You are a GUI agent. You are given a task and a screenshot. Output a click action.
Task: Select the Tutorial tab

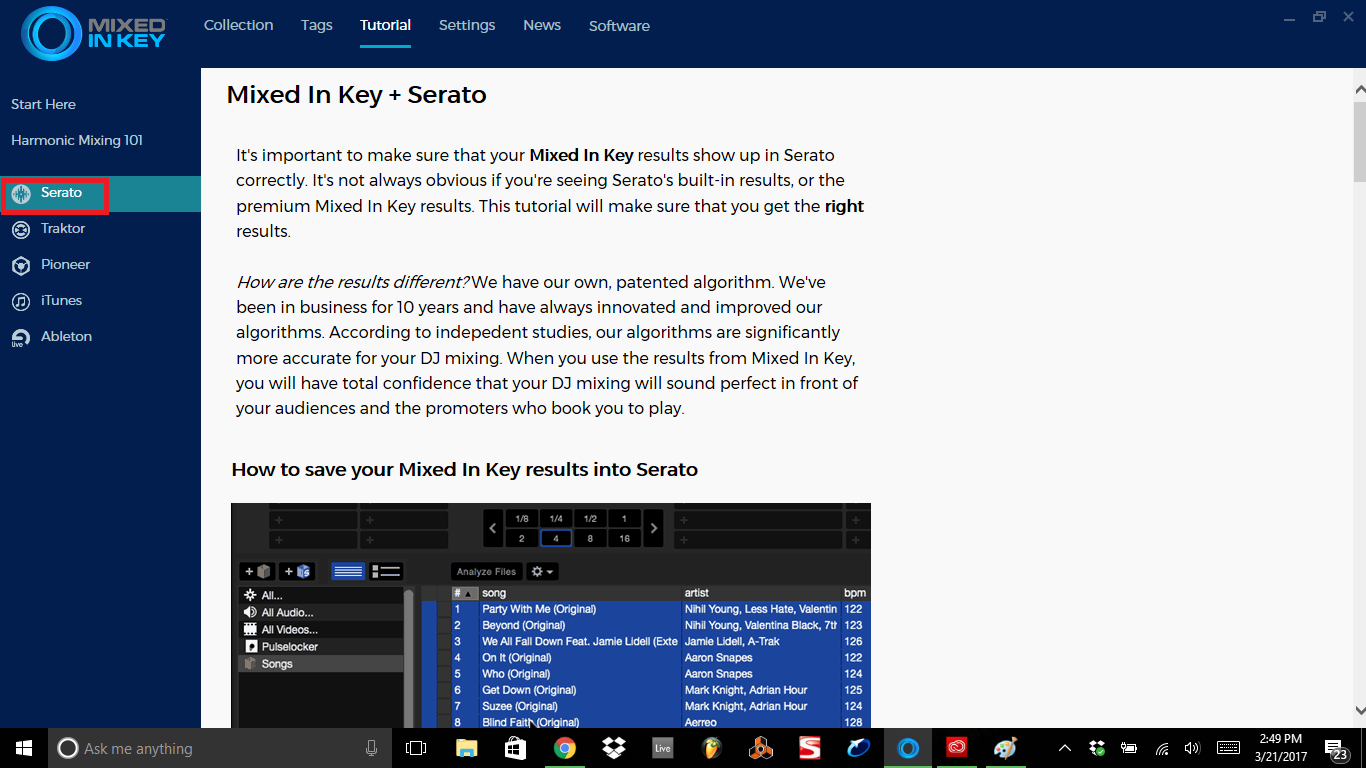pyautogui.click(x=385, y=25)
